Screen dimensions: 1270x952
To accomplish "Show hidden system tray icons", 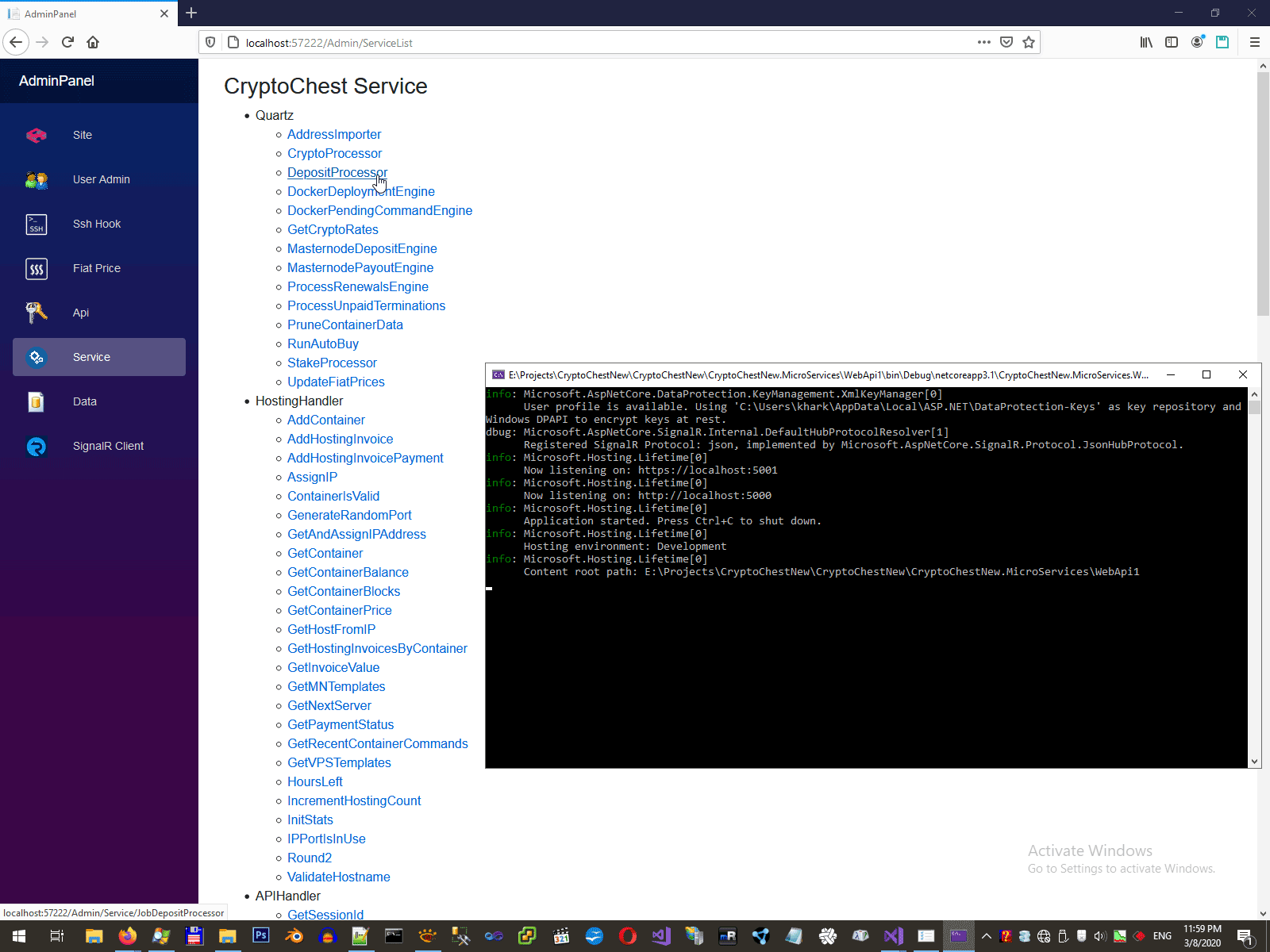I will (x=987, y=936).
